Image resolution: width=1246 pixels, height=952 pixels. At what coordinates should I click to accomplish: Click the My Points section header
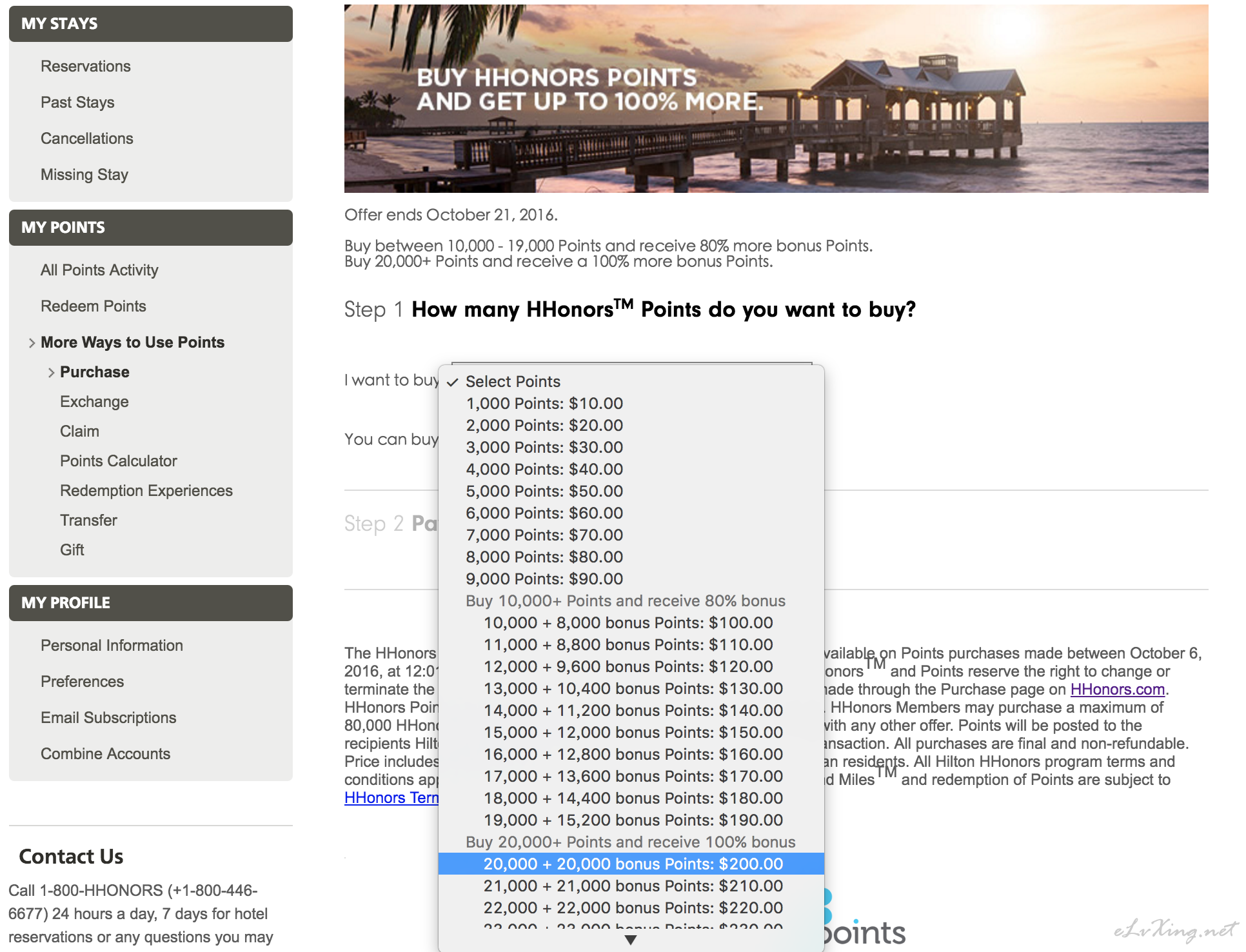pyautogui.click(x=151, y=228)
